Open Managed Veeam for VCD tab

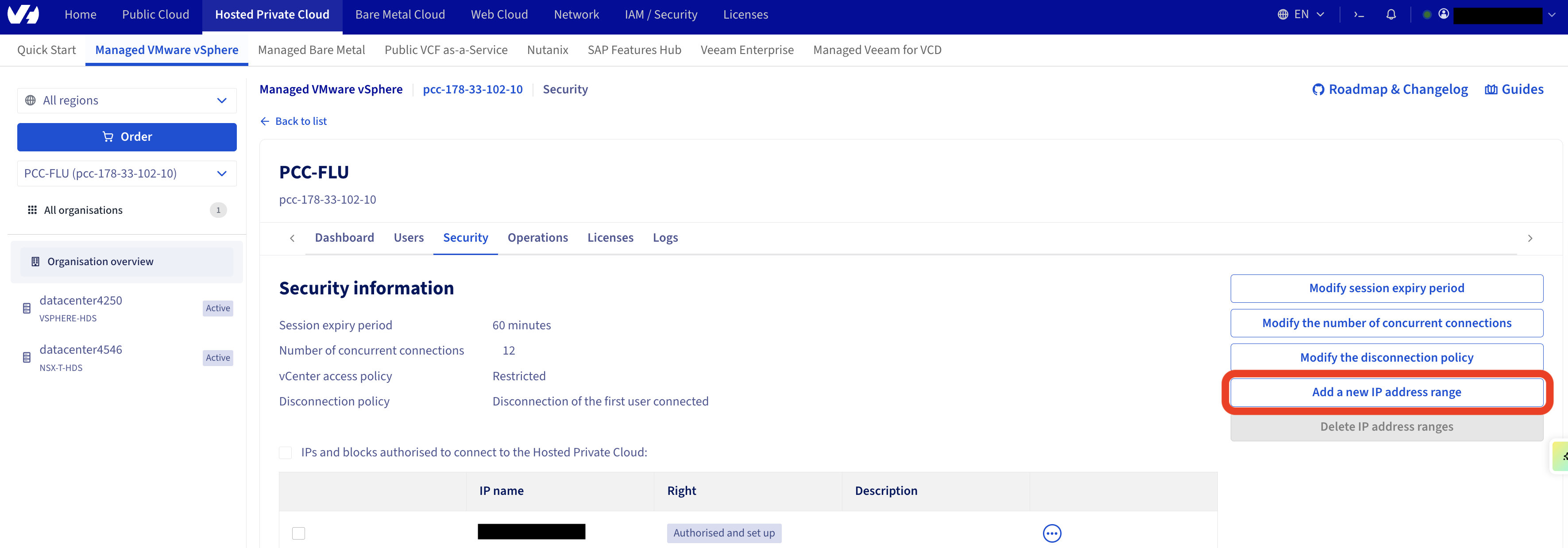point(877,50)
